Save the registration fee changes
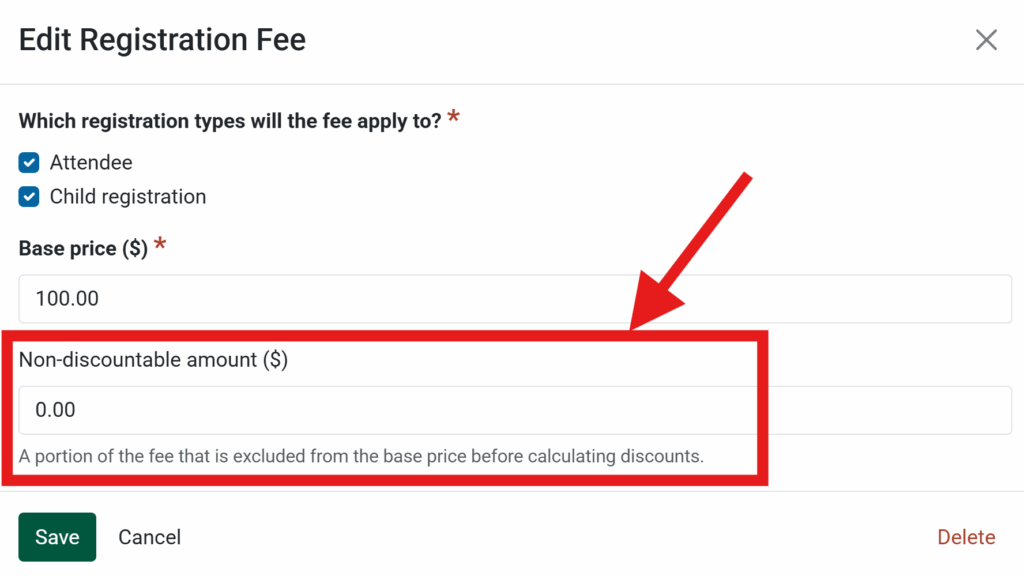 pos(57,537)
